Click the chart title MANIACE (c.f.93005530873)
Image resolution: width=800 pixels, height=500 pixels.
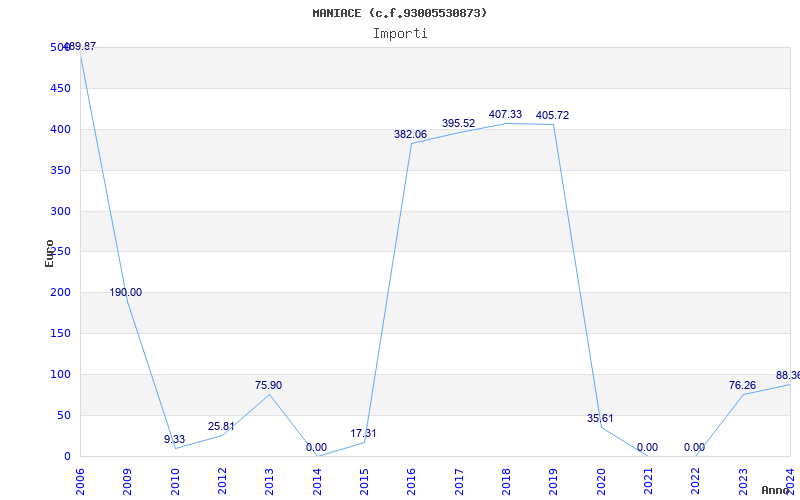399,13
